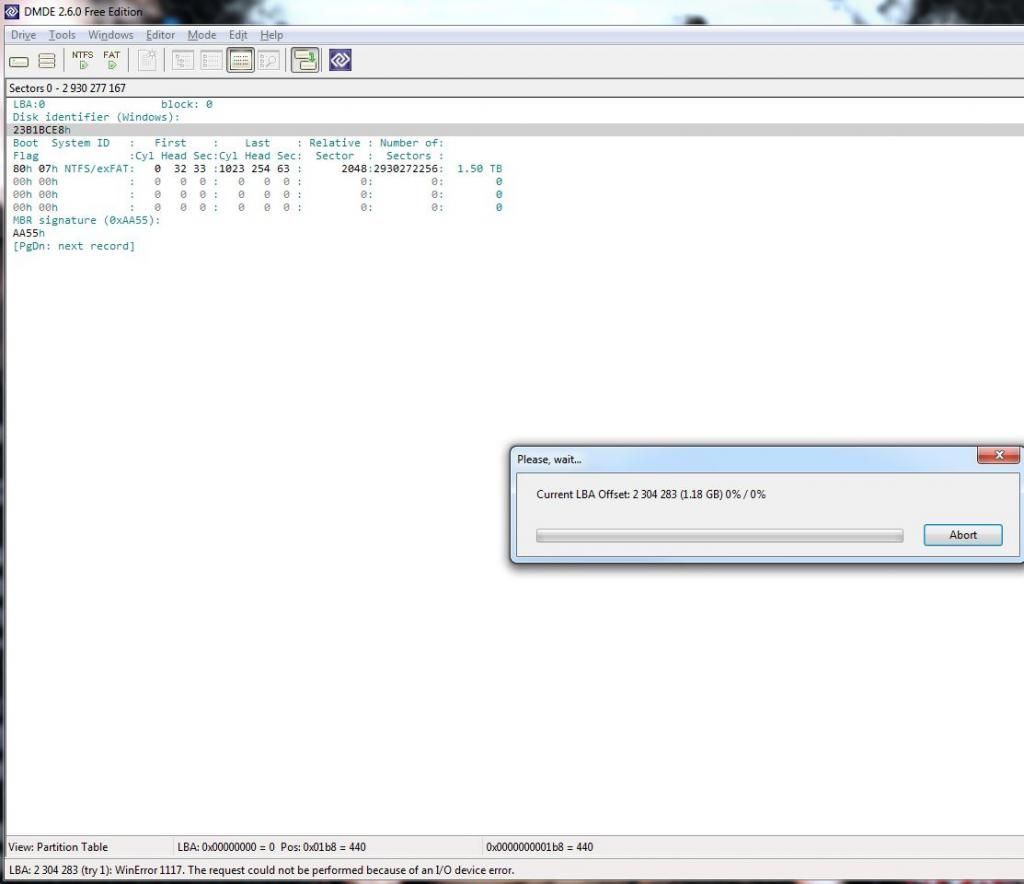
Task: Start the FAT search tool
Action: (x=111, y=60)
